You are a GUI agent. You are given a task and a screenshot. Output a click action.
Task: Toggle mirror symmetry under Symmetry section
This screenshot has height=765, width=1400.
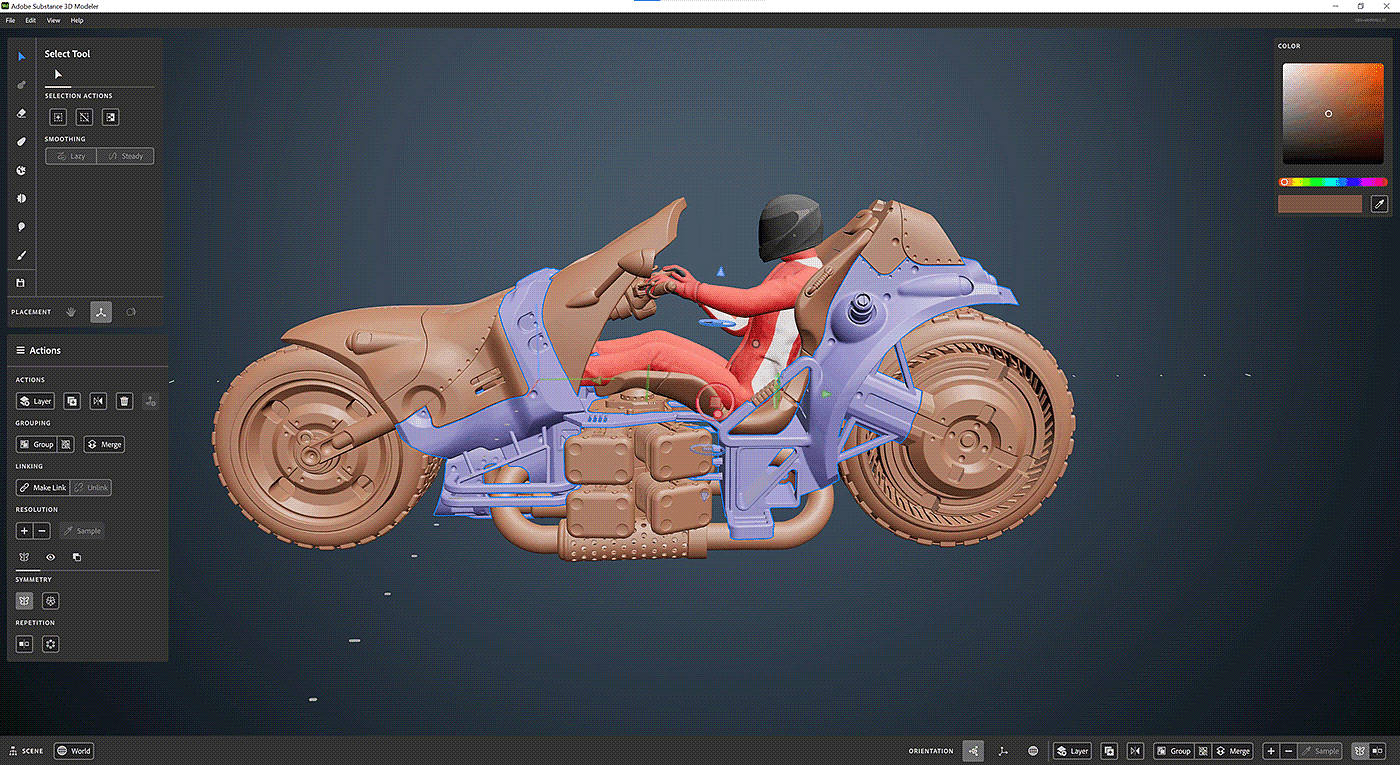coord(25,601)
